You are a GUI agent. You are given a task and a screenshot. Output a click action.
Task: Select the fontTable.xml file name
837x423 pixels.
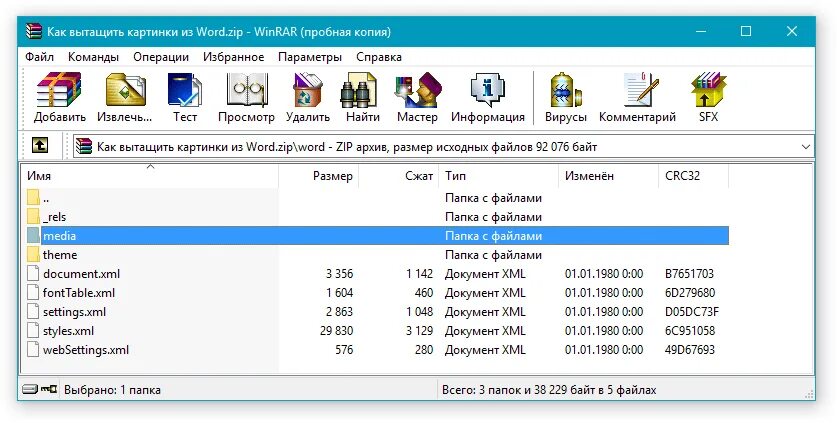(x=79, y=293)
